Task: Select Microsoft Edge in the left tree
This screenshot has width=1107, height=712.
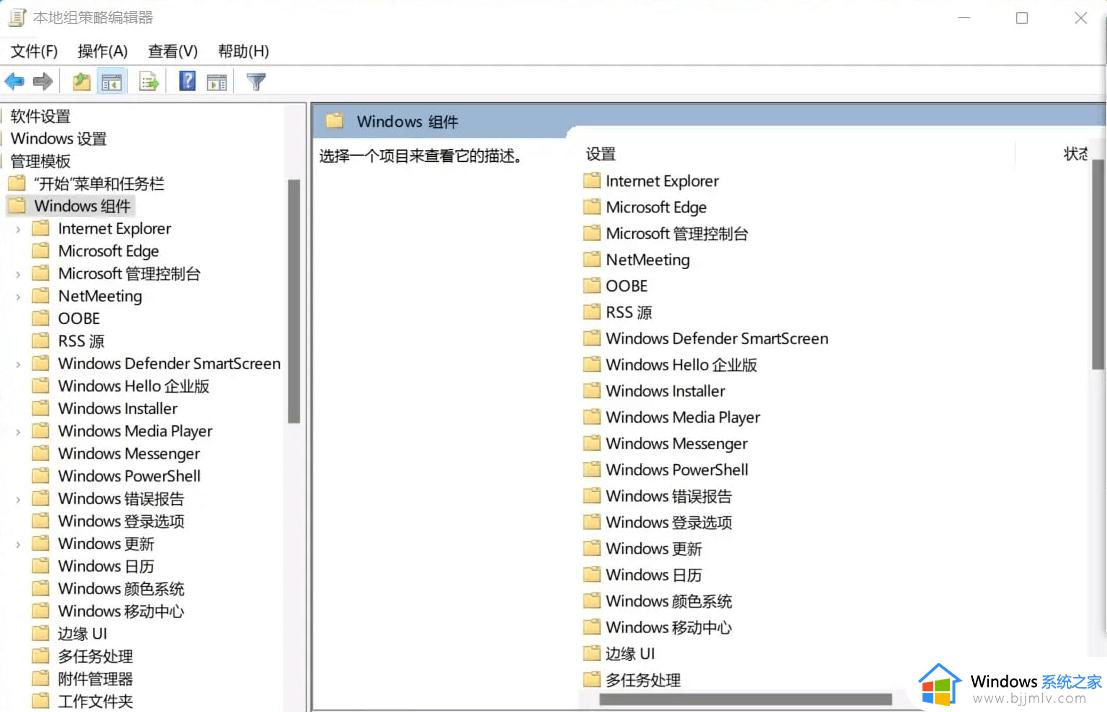Action: click(x=109, y=251)
